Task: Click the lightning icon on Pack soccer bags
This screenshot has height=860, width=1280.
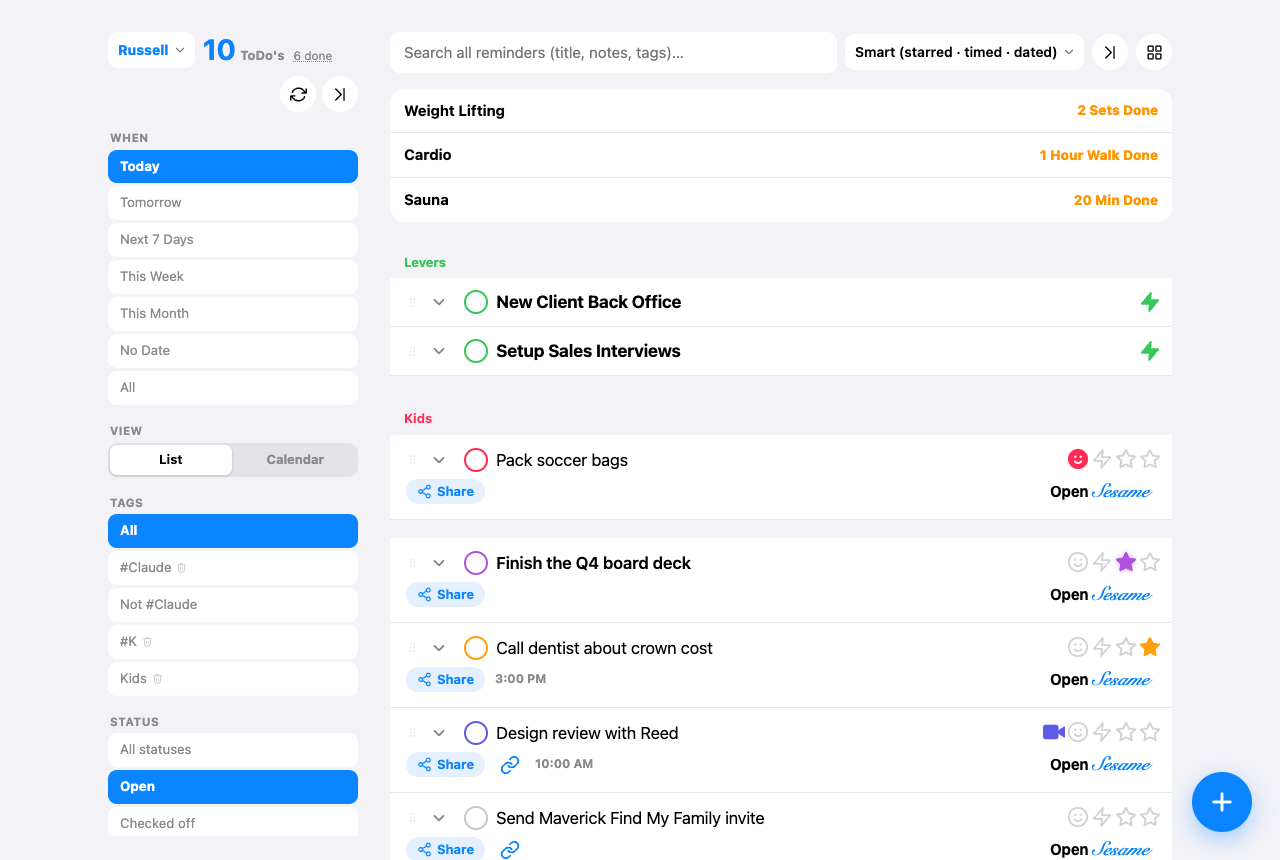Action: (x=1102, y=459)
